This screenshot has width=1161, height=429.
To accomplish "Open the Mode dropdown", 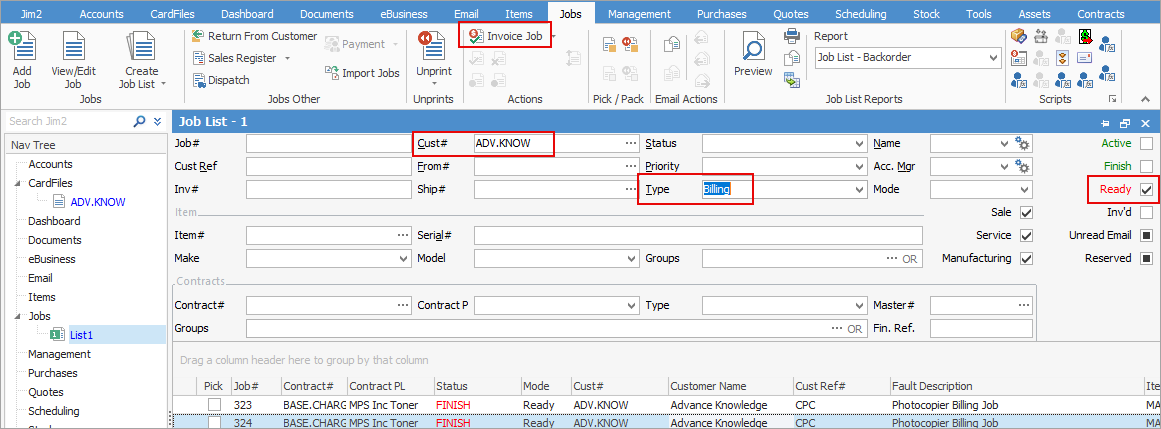I will [x=1025, y=190].
